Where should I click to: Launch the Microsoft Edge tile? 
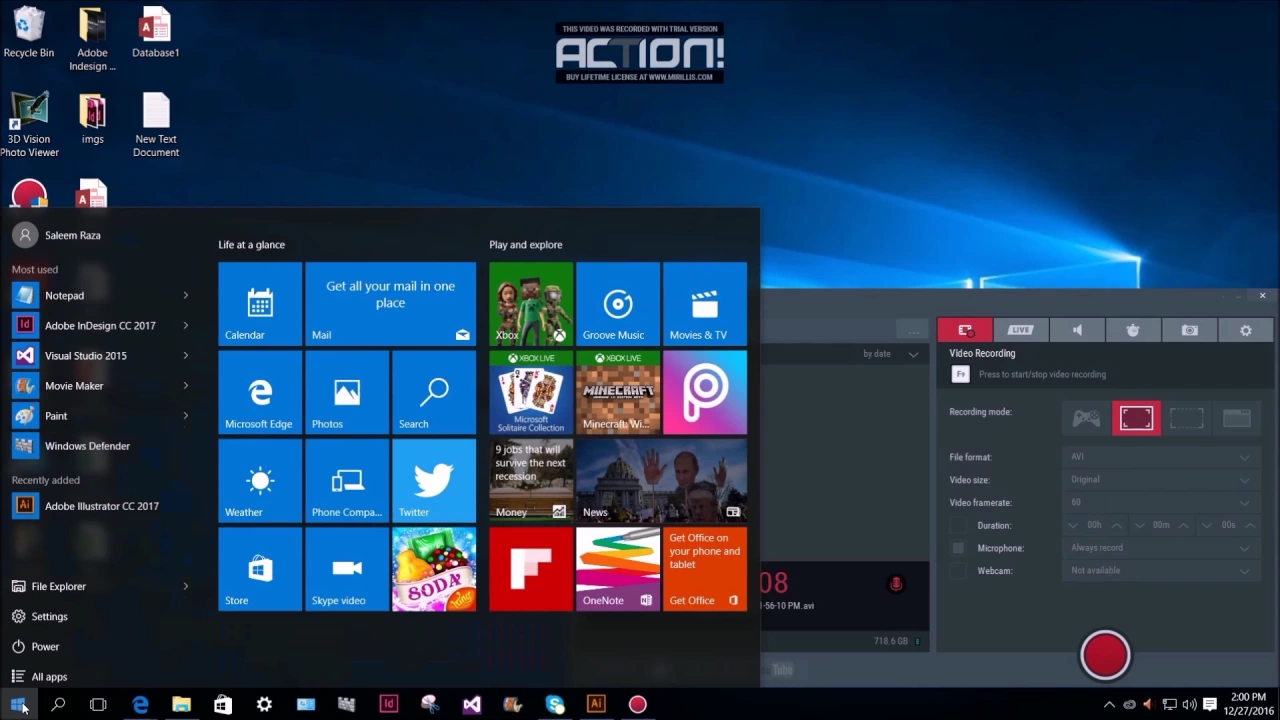click(260, 392)
